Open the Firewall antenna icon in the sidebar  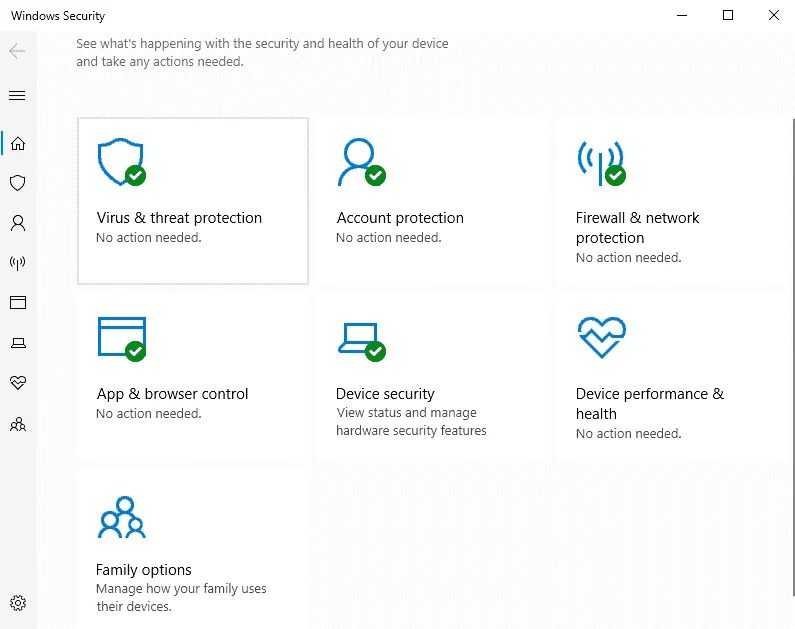pos(18,263)
